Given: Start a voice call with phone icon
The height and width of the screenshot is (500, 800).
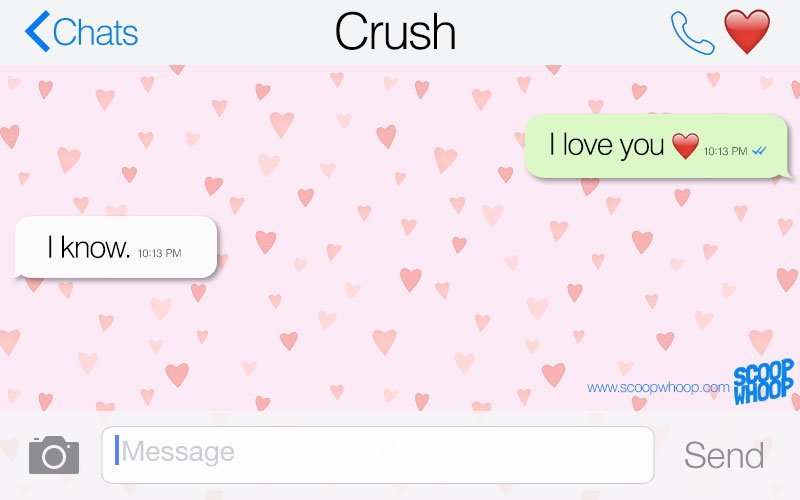Looking at the screenshot, I should point(692,33).
